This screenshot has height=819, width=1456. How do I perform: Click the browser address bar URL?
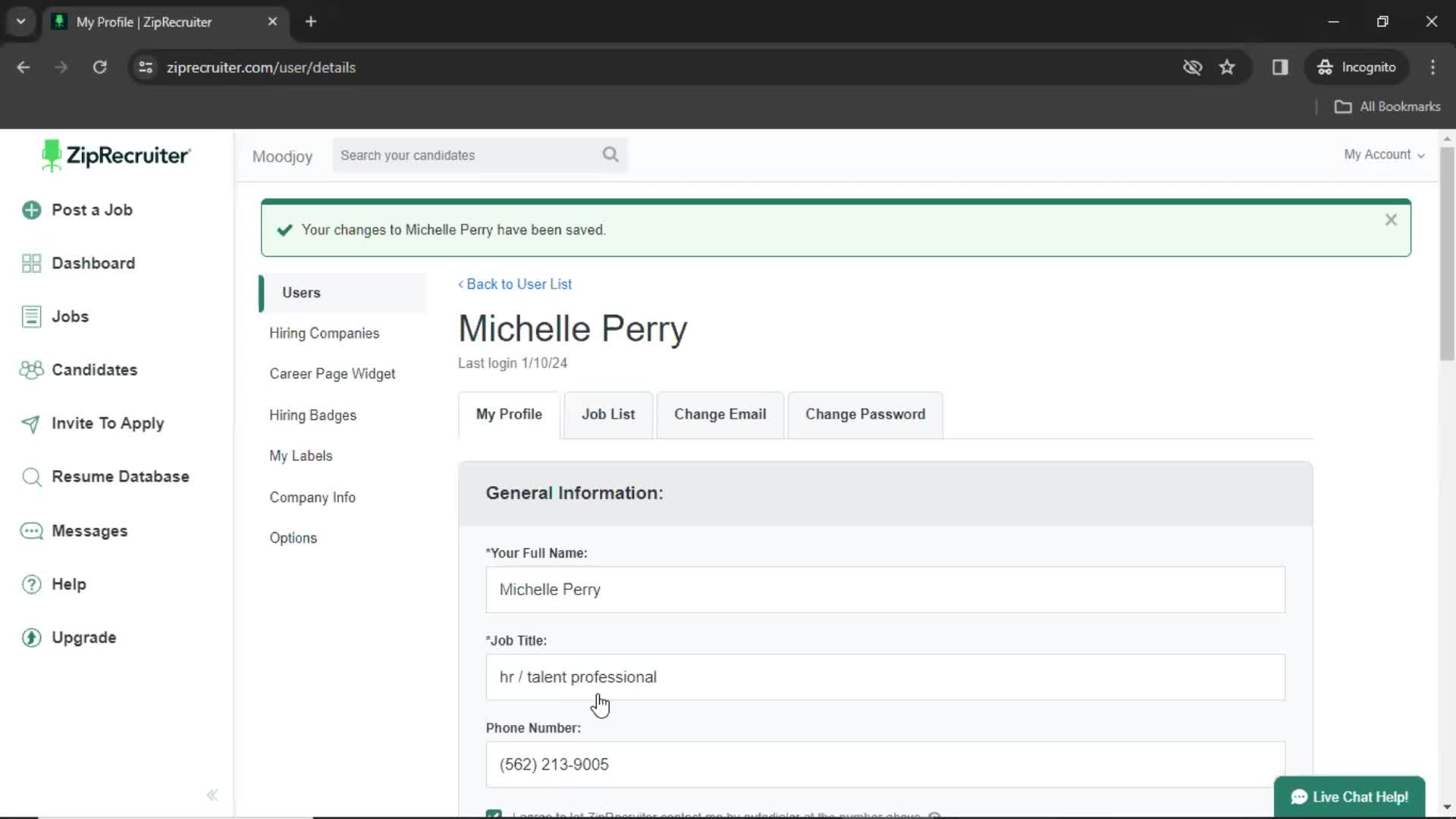tap(261, 67)
